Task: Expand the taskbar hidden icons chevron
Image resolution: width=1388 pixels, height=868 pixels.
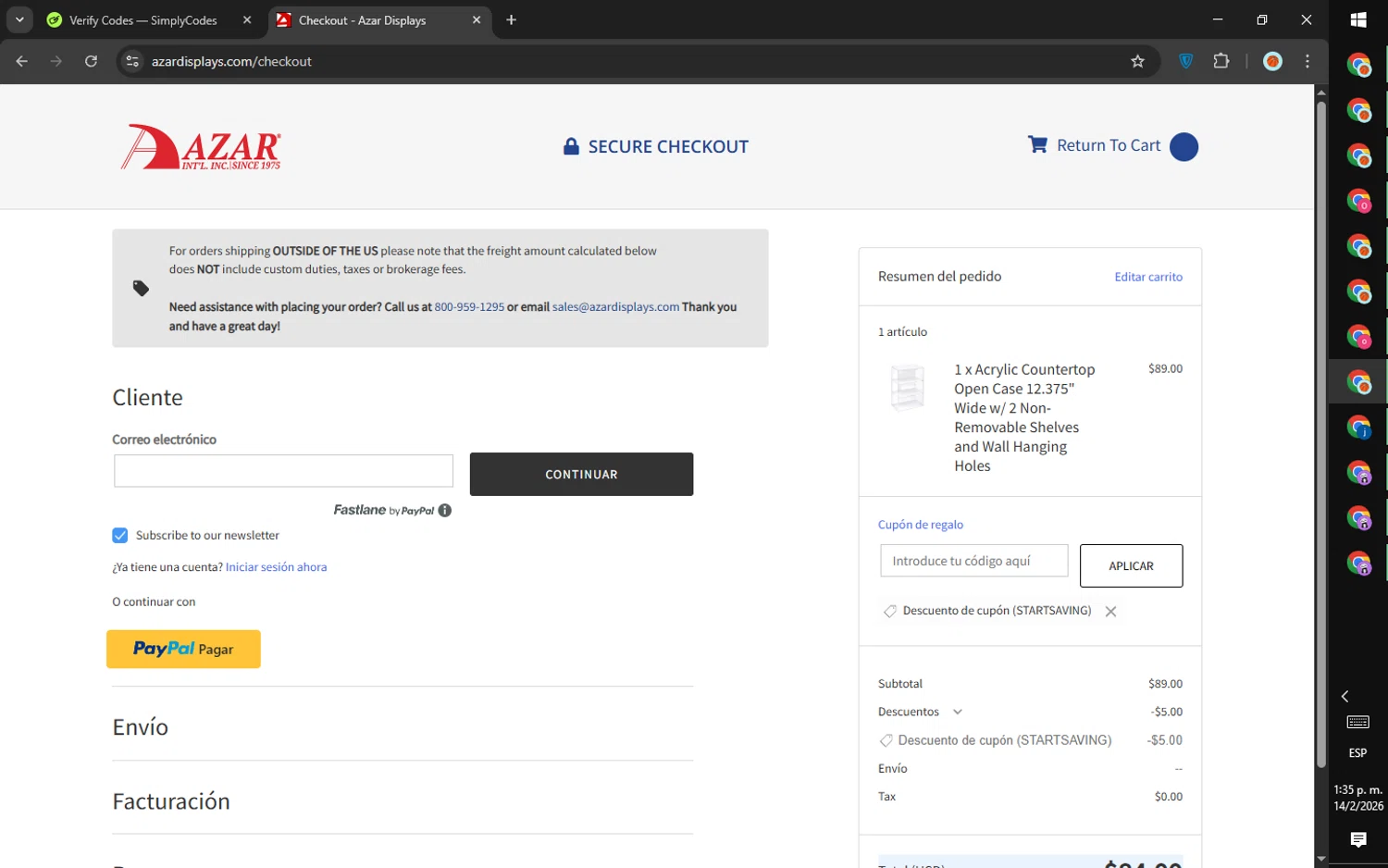Action: point(1345,696)
